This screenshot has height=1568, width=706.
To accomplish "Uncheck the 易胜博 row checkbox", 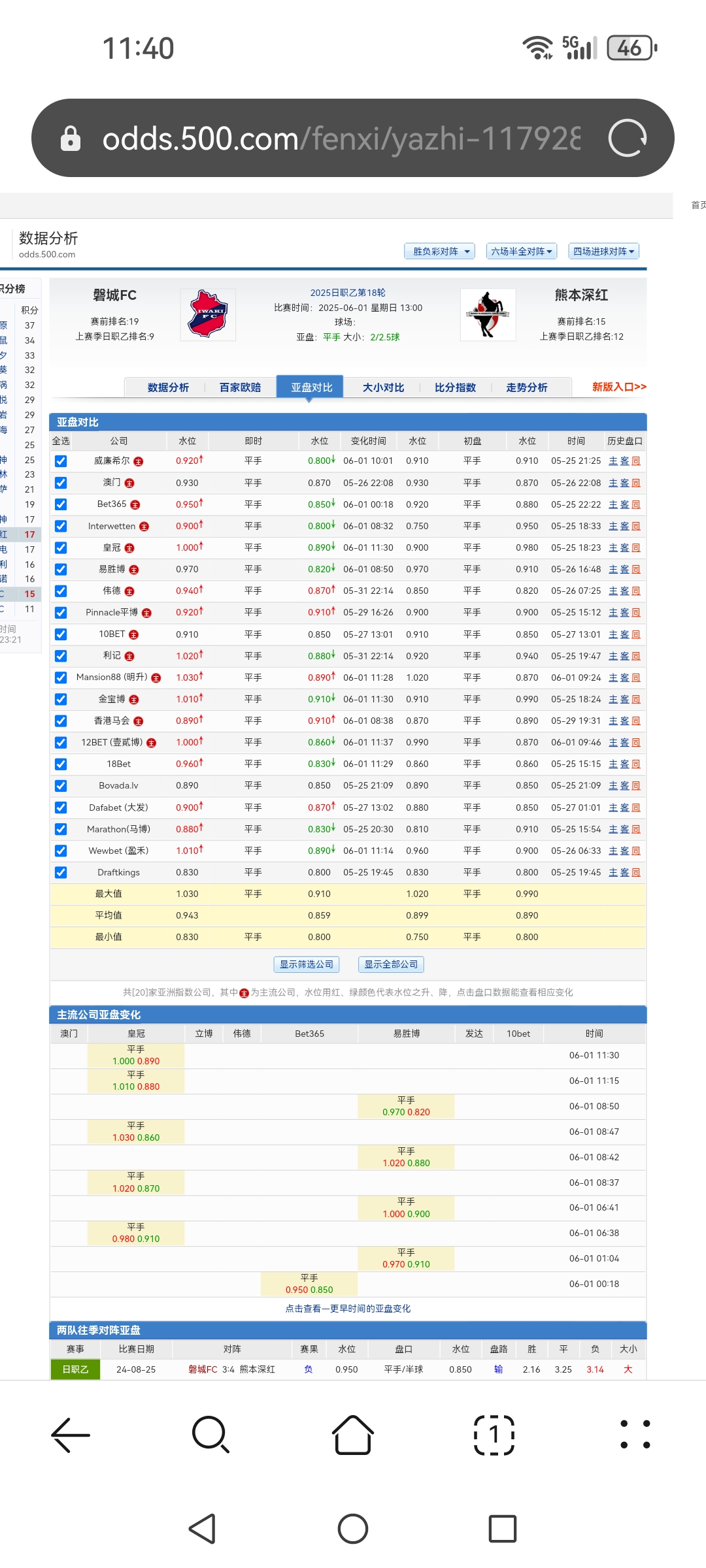I will [61, 570].
